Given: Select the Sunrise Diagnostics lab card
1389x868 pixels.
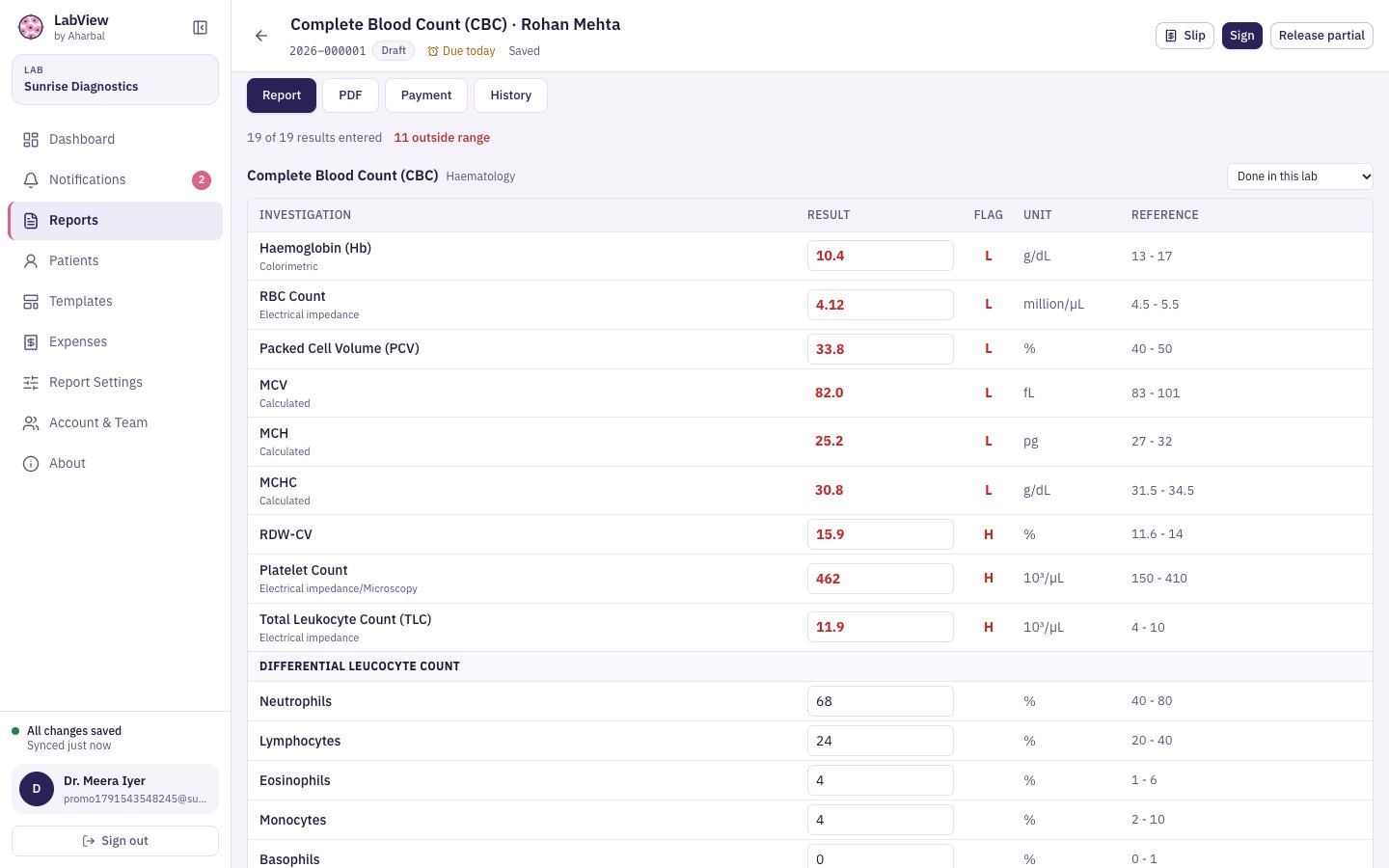Looking at the screenshot, I should 115,79.
